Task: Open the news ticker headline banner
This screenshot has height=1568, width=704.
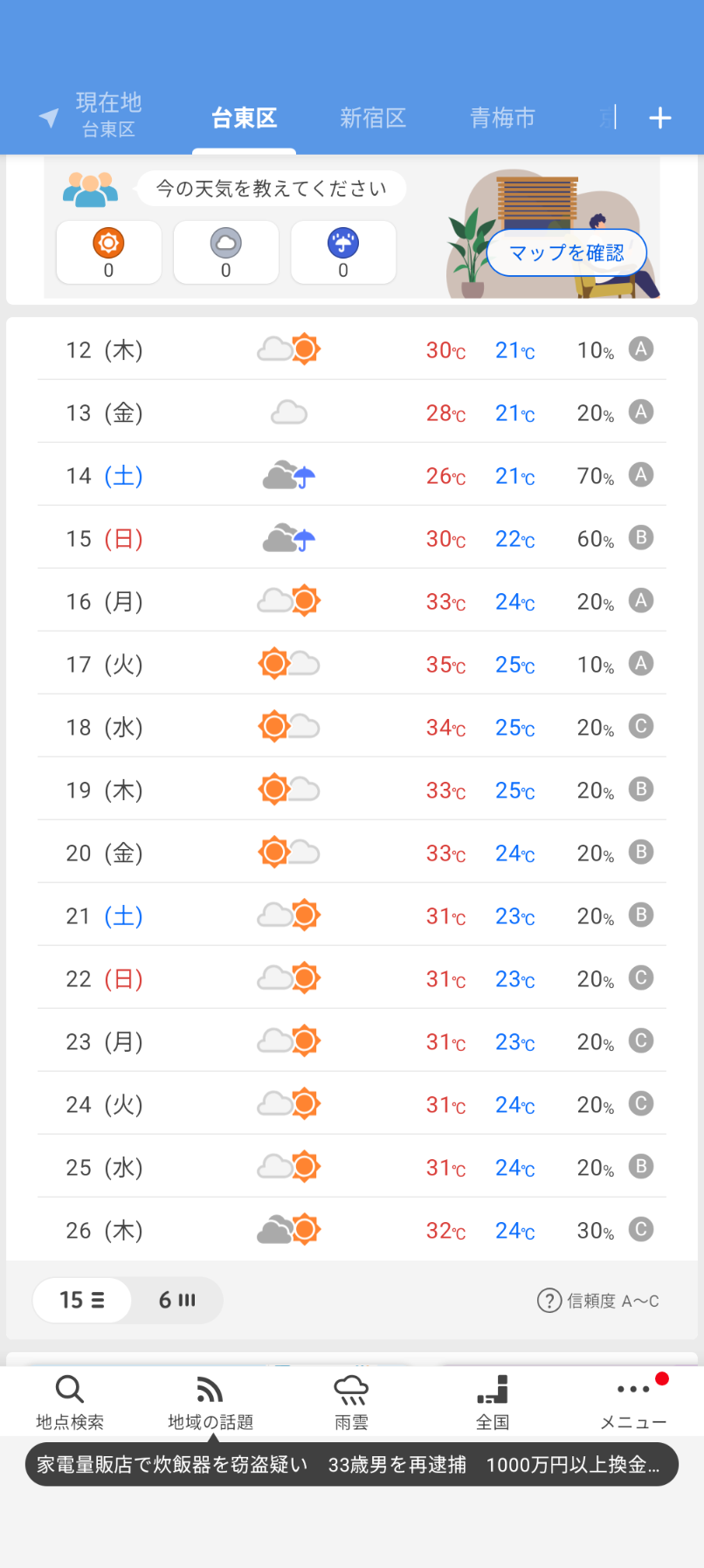Action: click(351, 1465)
